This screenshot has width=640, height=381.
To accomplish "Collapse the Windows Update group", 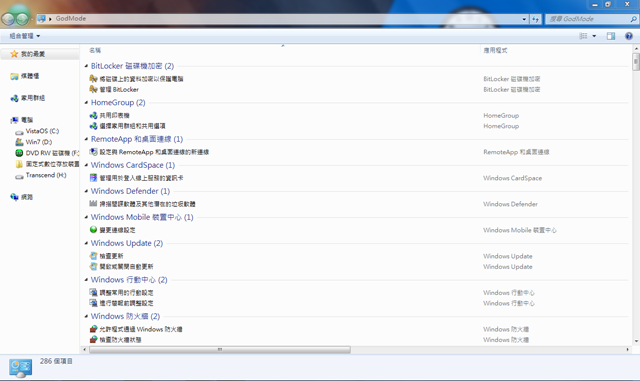I will pyautogui.click(x=86, y=243).
